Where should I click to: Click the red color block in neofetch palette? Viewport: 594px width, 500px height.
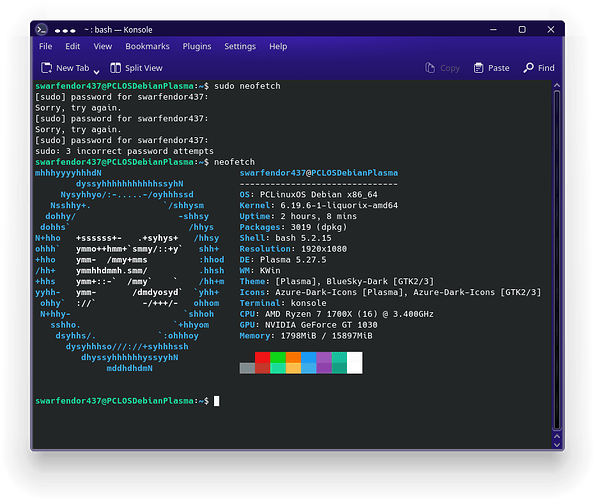pos(262,357)
